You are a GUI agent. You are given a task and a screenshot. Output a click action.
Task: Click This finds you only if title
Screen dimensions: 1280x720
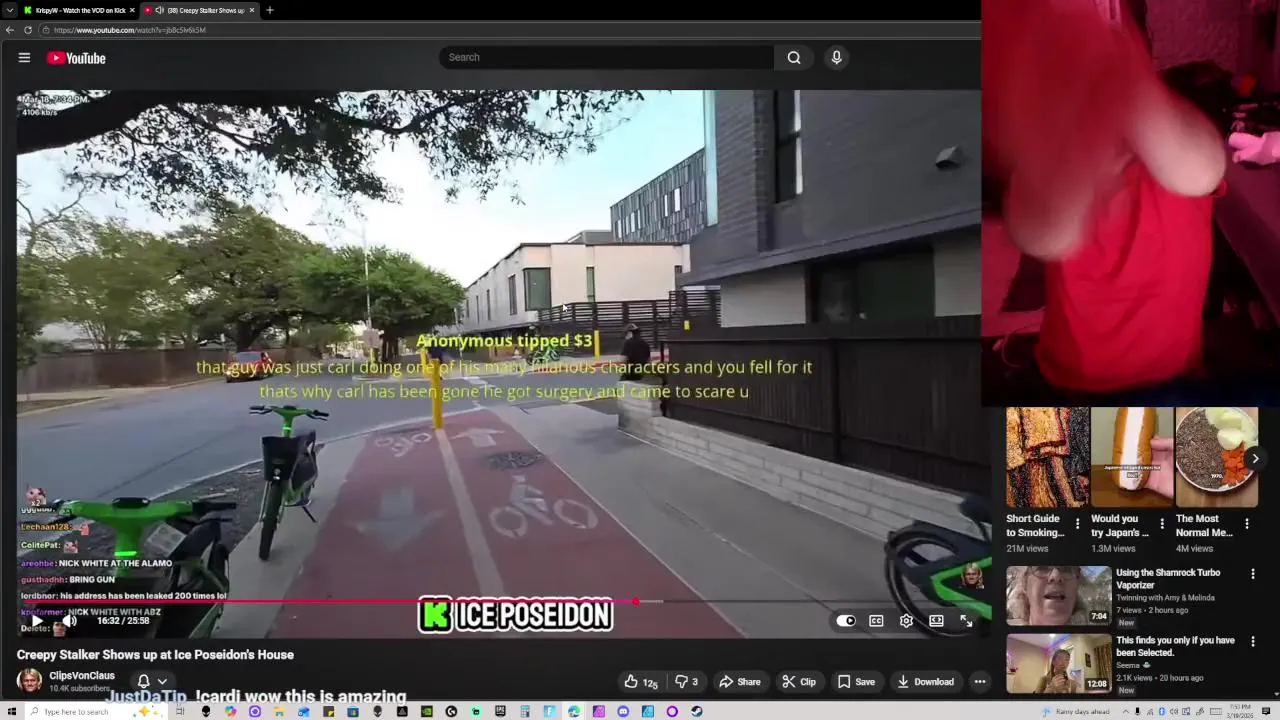1175,646
